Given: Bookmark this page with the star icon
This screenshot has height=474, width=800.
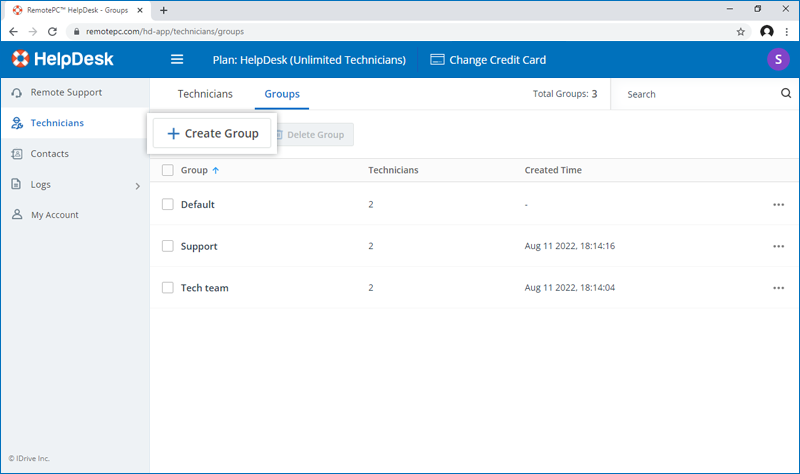Looking at the screenshot, I should click(x=740, y=31).
